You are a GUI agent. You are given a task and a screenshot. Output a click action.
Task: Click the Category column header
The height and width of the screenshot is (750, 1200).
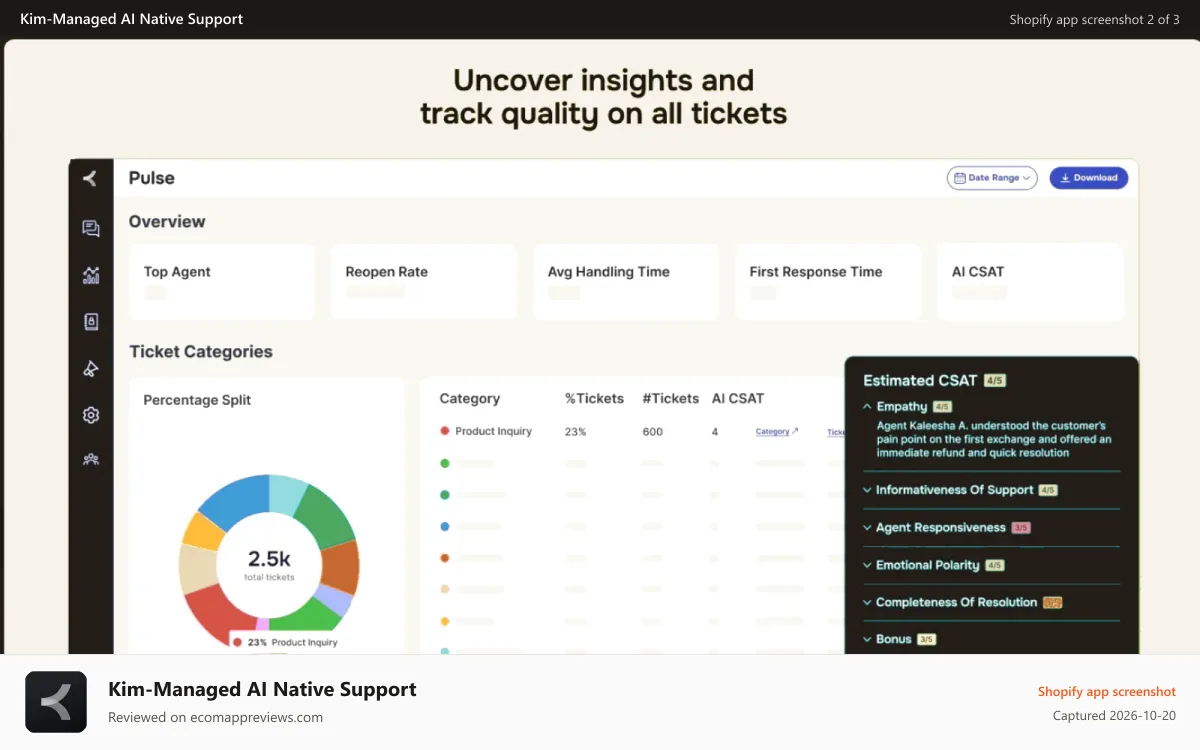tap(469, 398)
